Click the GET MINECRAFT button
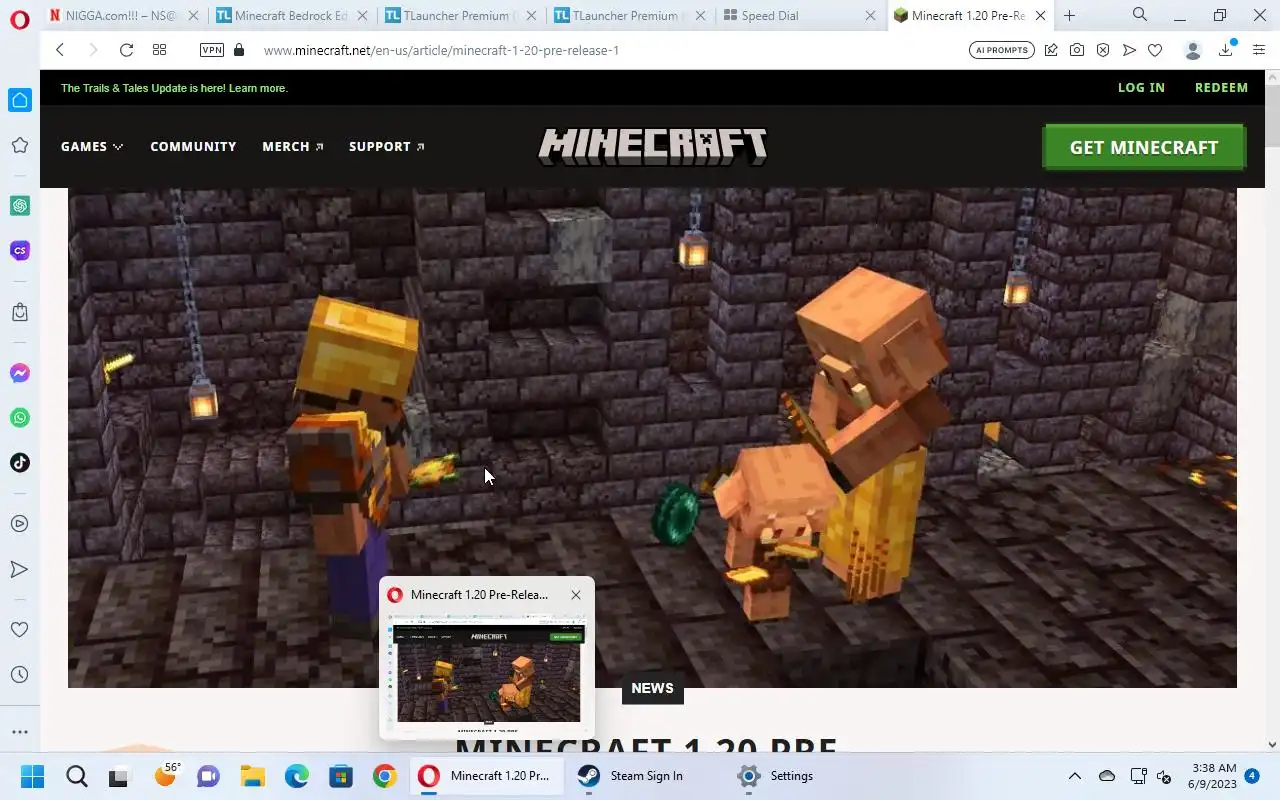The image size is (1280, 800). pyautogui.click(x=1144, y=147)
